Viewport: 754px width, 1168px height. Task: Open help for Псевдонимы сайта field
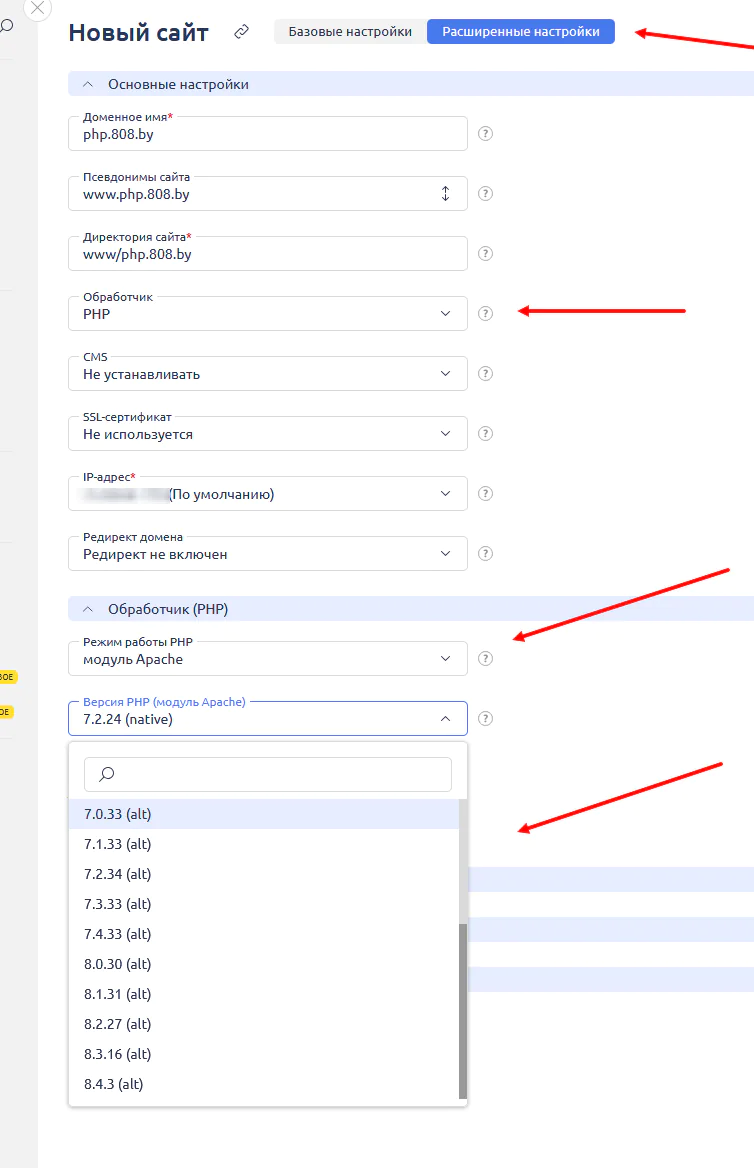(485, 194)
